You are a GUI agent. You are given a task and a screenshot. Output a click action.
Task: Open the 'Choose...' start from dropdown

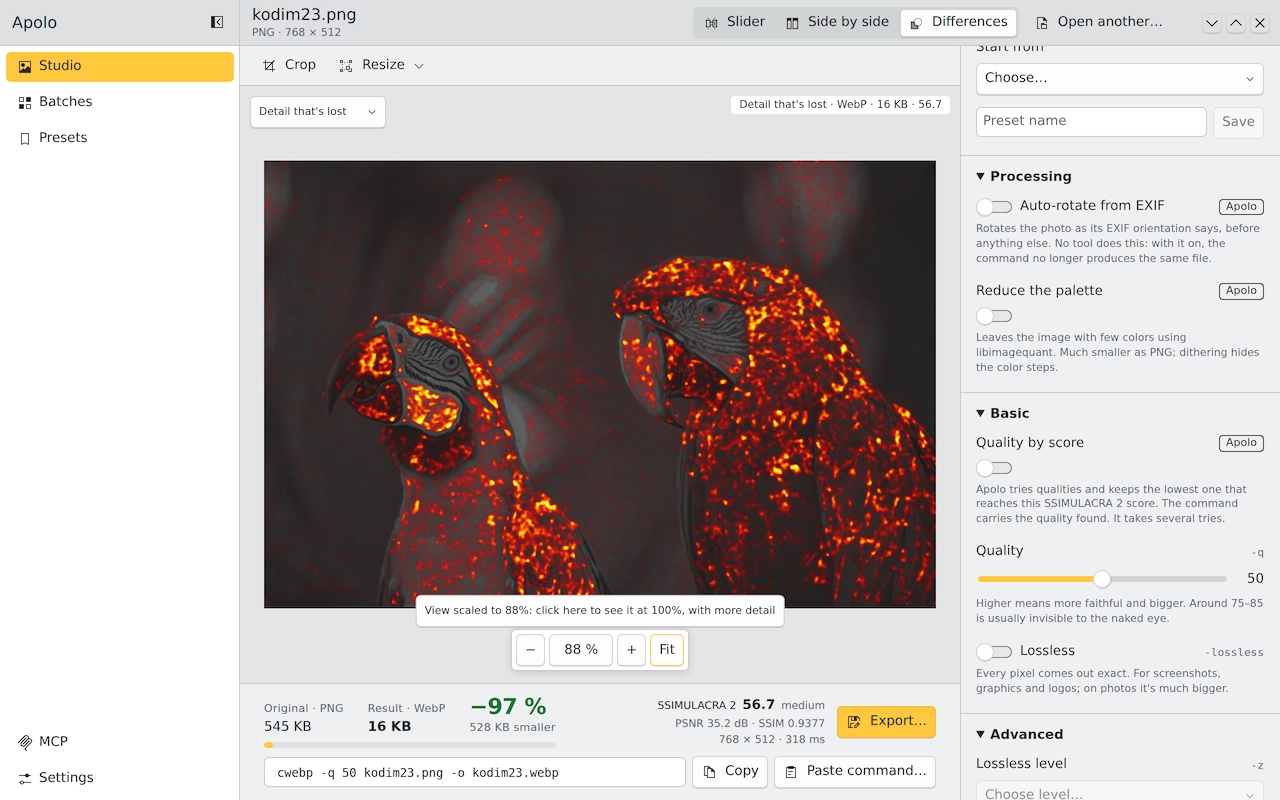(1120, 78)
